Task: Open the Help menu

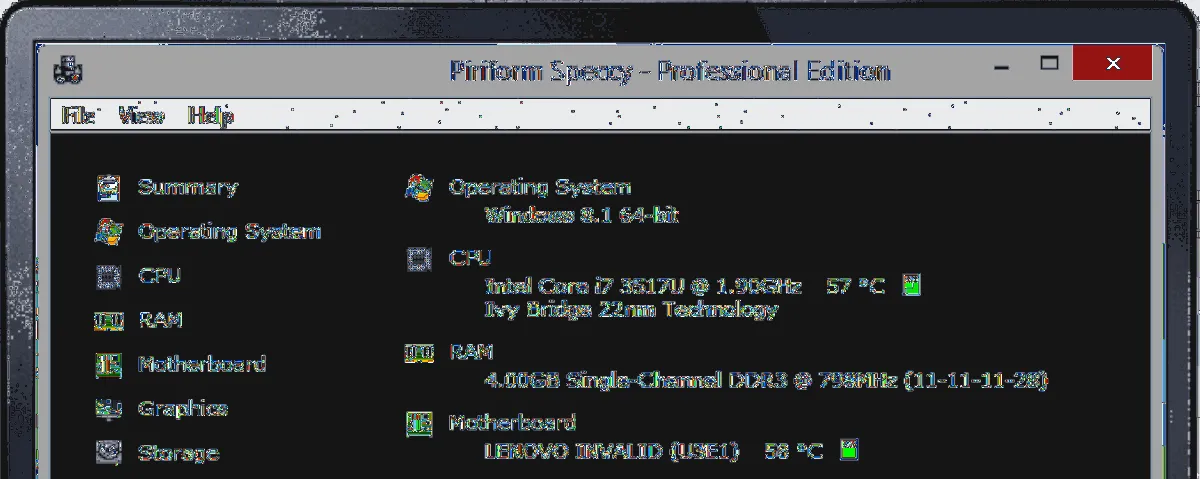Action: (x=210, y=116)
